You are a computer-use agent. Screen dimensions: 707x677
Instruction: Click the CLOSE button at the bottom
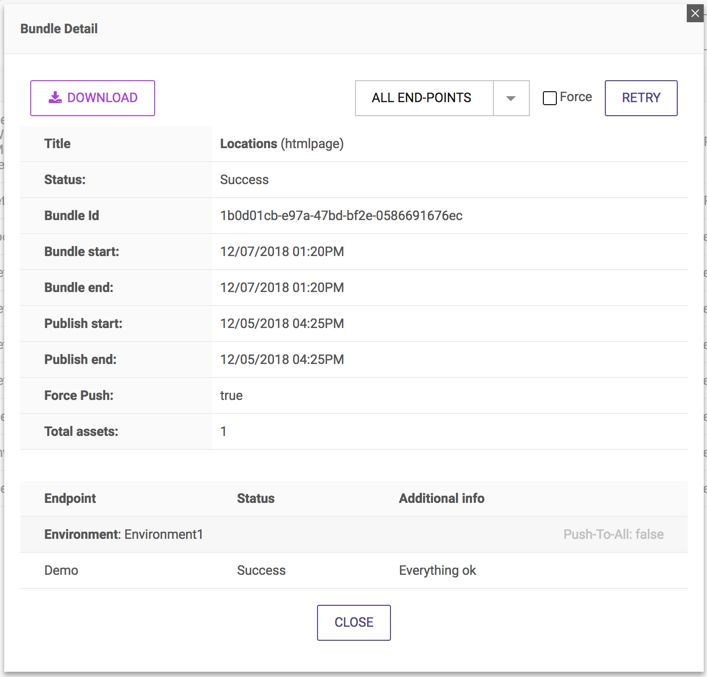tap(353, 622)
